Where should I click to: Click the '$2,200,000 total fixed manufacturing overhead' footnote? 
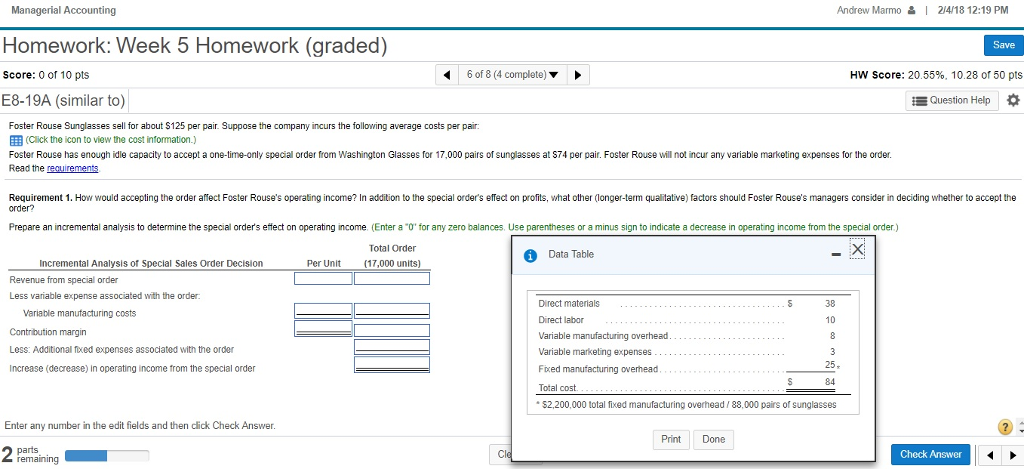(687, 405)
